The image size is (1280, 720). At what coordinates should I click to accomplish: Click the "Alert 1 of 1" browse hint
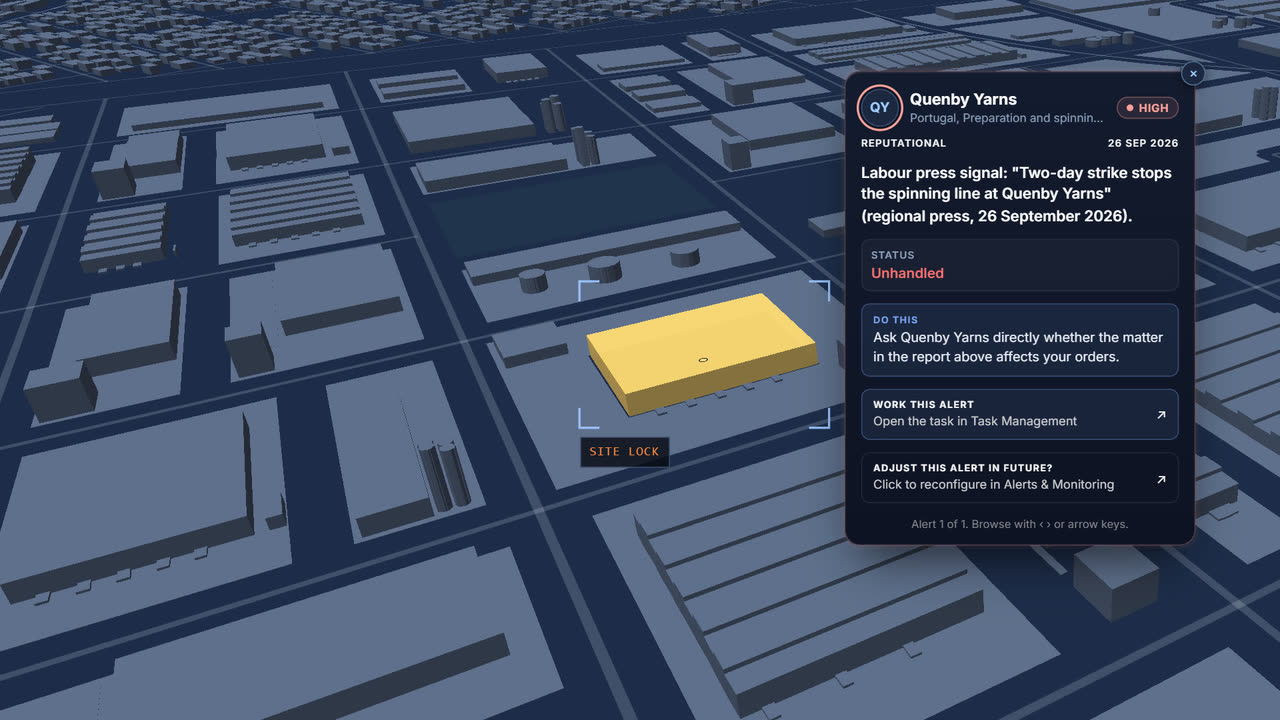click(1019, 524)
